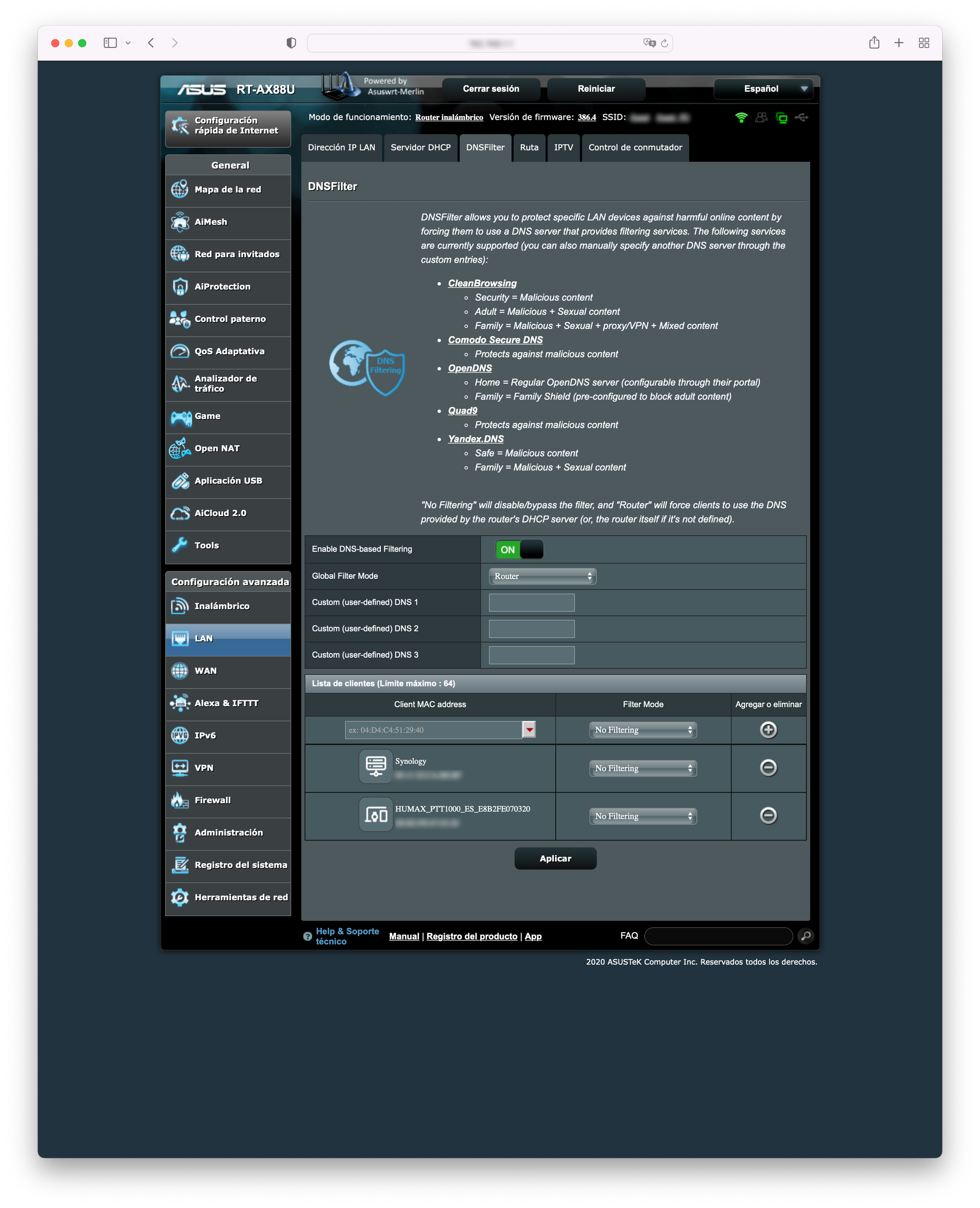Open AiCloud 2.0 page
The height and width of the screenshot is (1208, 980).
[228, 513]
